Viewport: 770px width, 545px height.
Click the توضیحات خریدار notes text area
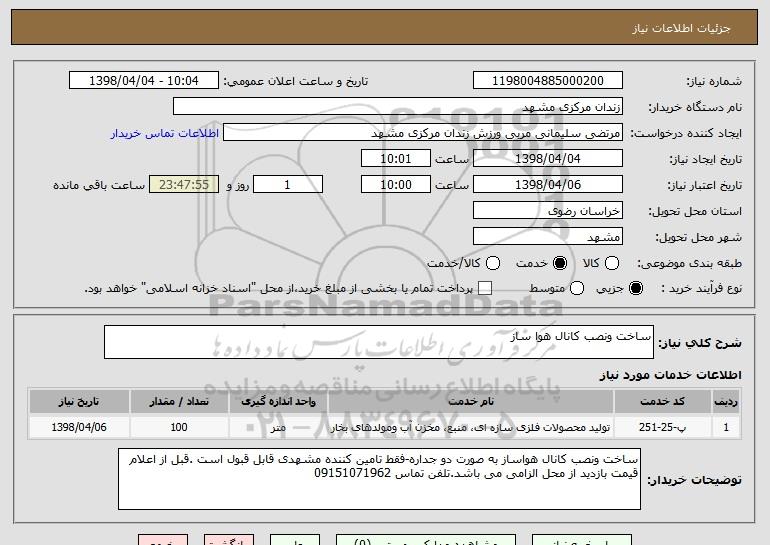(x=379, y=479)
